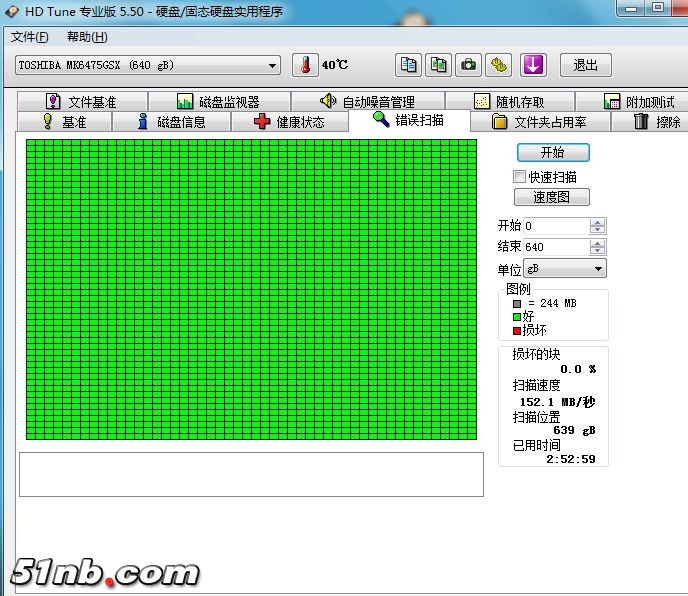Open the 文件(F) menu

[x=29, y=37]
